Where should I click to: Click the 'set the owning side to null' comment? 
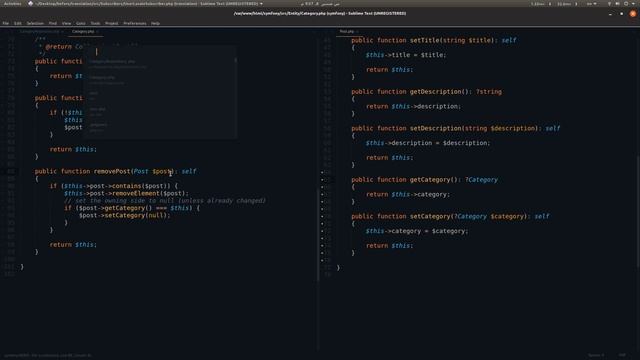165,201
